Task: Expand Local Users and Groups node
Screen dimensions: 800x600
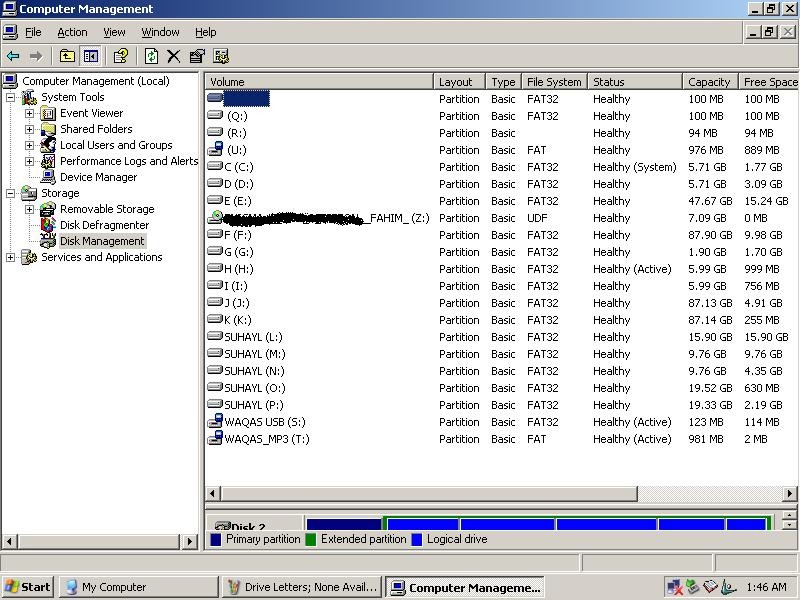Action: coord(30,145)
